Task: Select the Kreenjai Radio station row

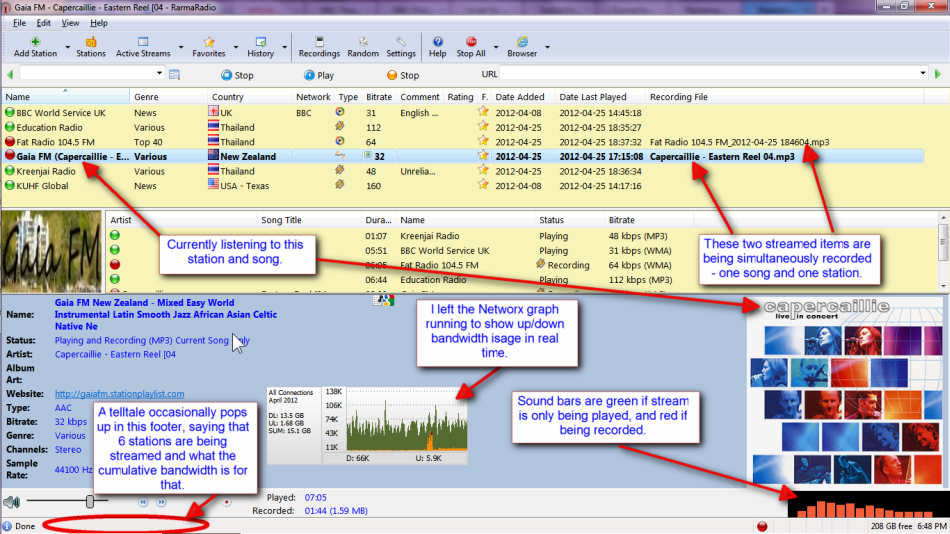Action: point(463,171)
